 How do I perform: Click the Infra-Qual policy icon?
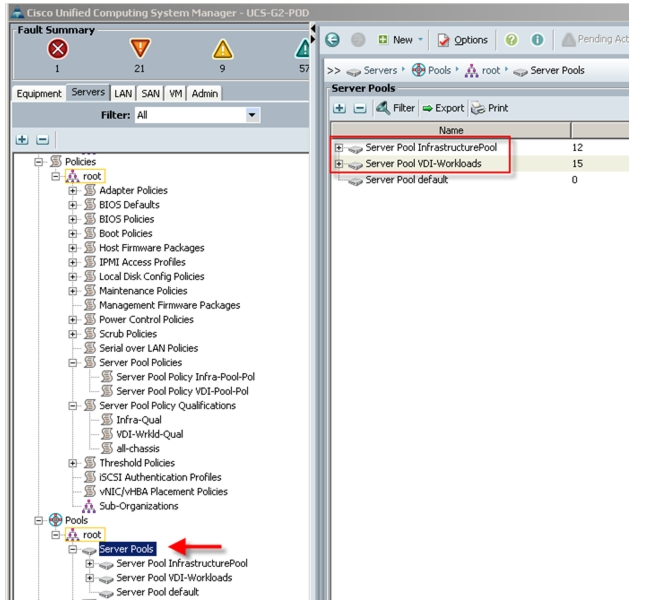(x=107, y=419)
